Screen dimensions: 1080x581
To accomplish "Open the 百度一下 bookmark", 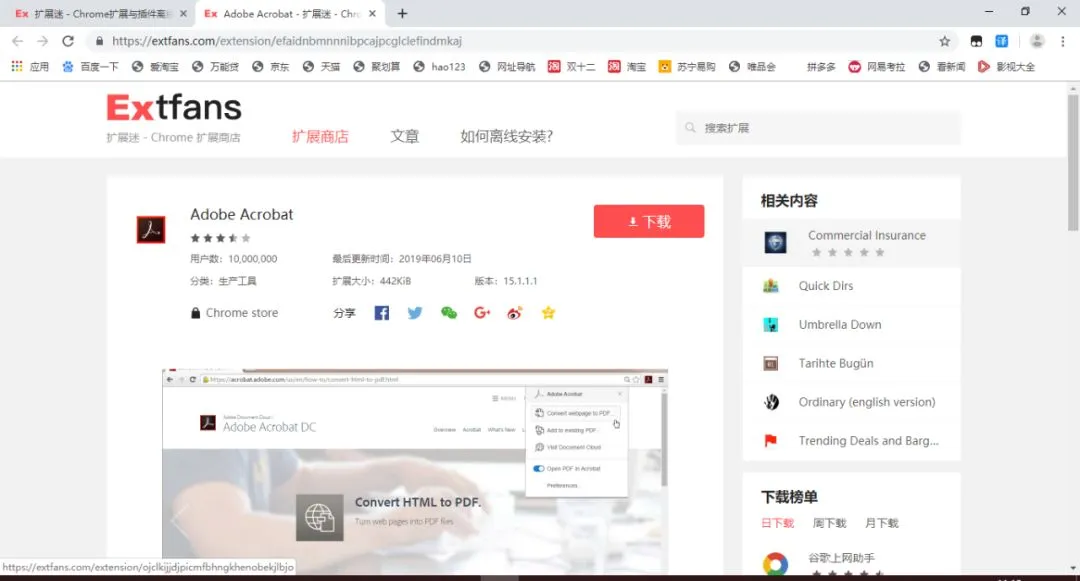I will 90,67.
